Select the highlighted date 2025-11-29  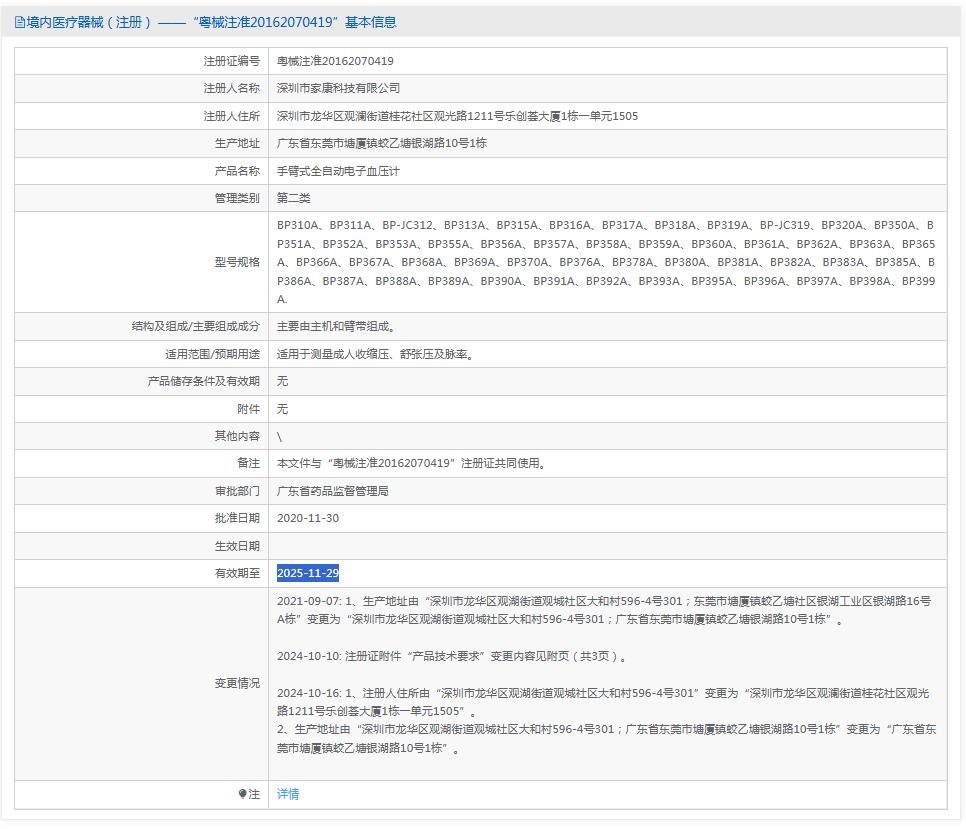tap(309, 573)
